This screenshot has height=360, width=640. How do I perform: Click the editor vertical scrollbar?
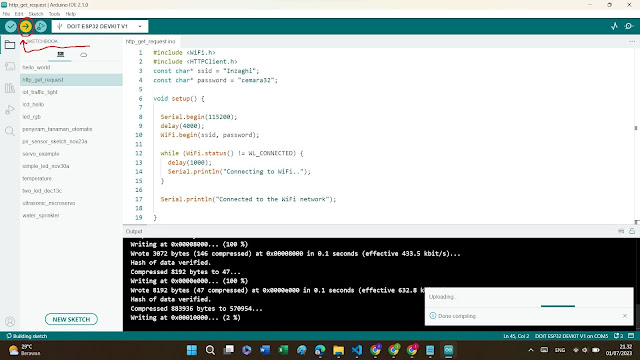coord(636,136)
